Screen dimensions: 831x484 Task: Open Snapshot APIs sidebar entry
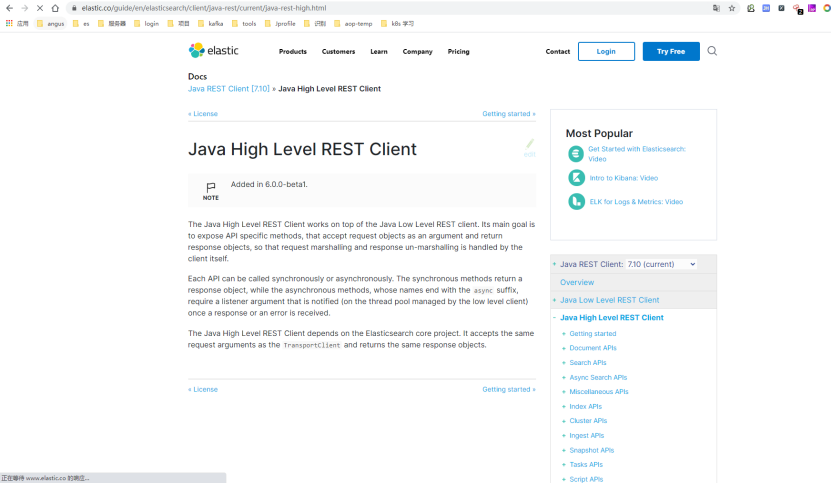(x=591, y=450)
